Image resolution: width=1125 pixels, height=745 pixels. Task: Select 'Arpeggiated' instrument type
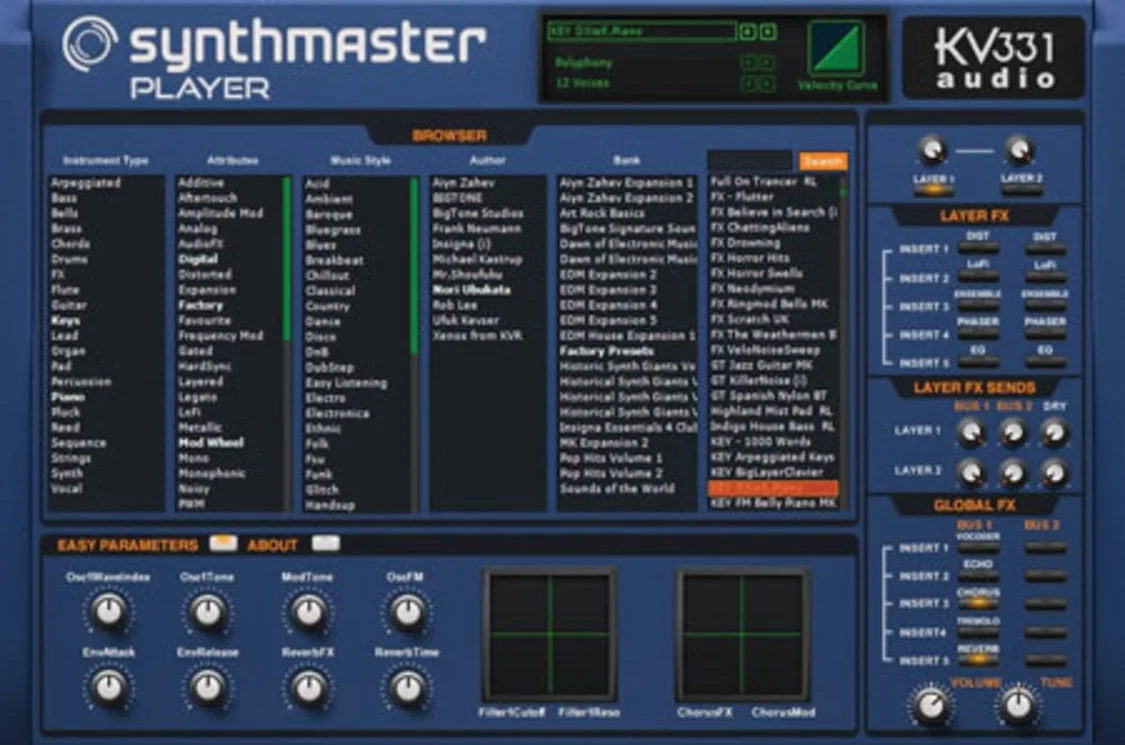pyautogui.click(x=85, y=183)
